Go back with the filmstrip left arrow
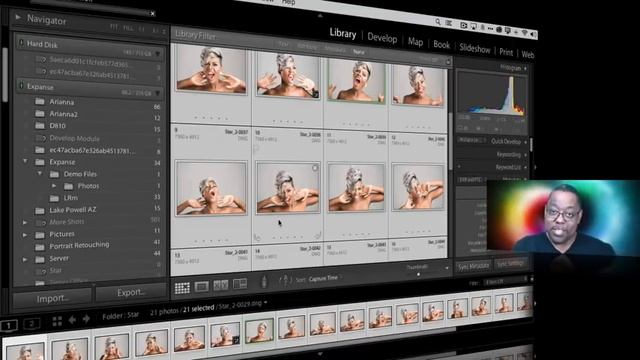 (x=72, y=320)
